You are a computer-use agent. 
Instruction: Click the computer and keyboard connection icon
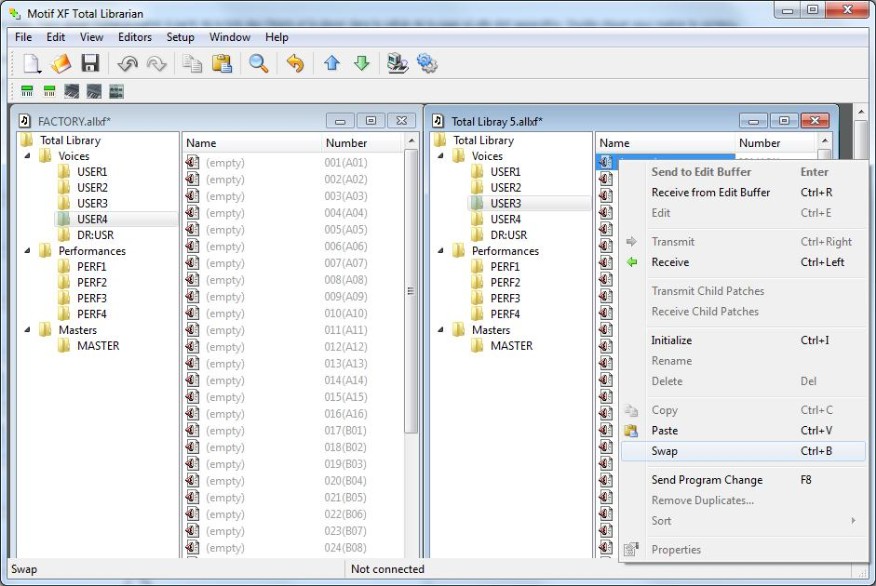click(397, 64)
